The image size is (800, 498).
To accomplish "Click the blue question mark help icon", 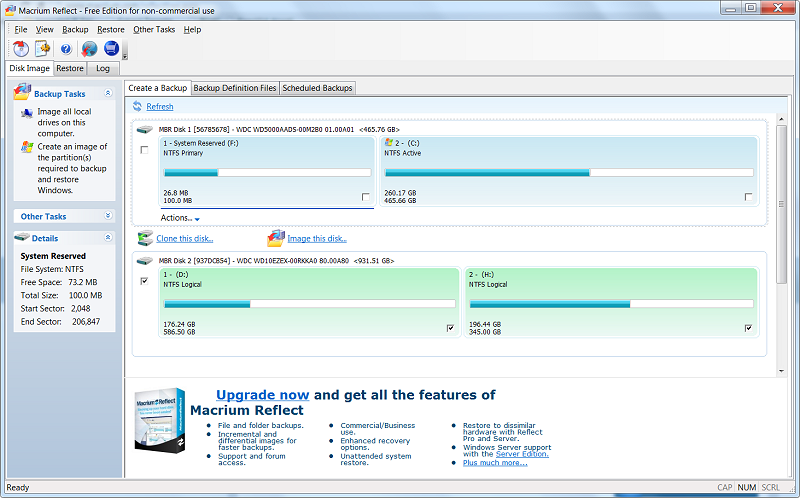I will 66,49.
